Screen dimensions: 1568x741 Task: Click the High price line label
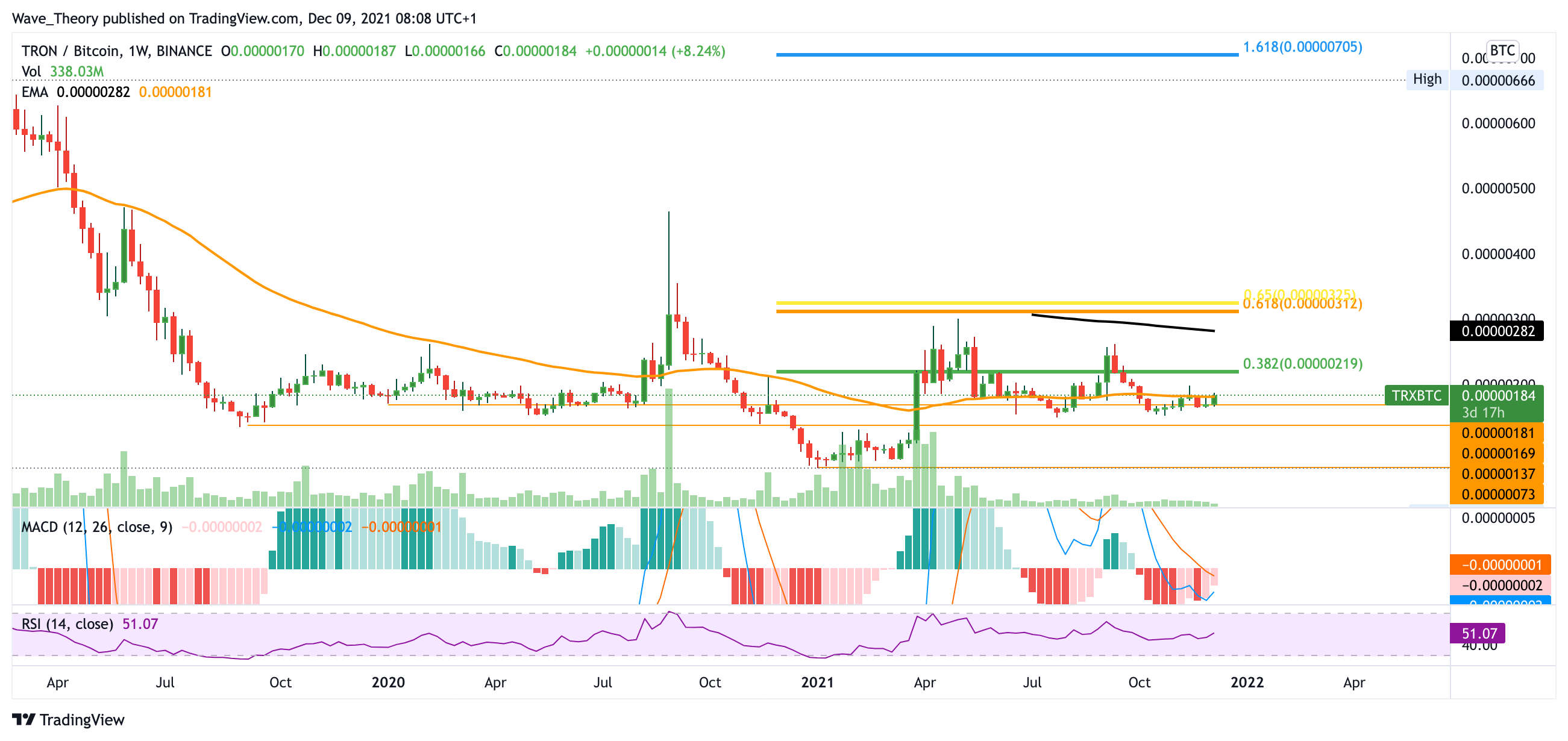point(1427,80)
